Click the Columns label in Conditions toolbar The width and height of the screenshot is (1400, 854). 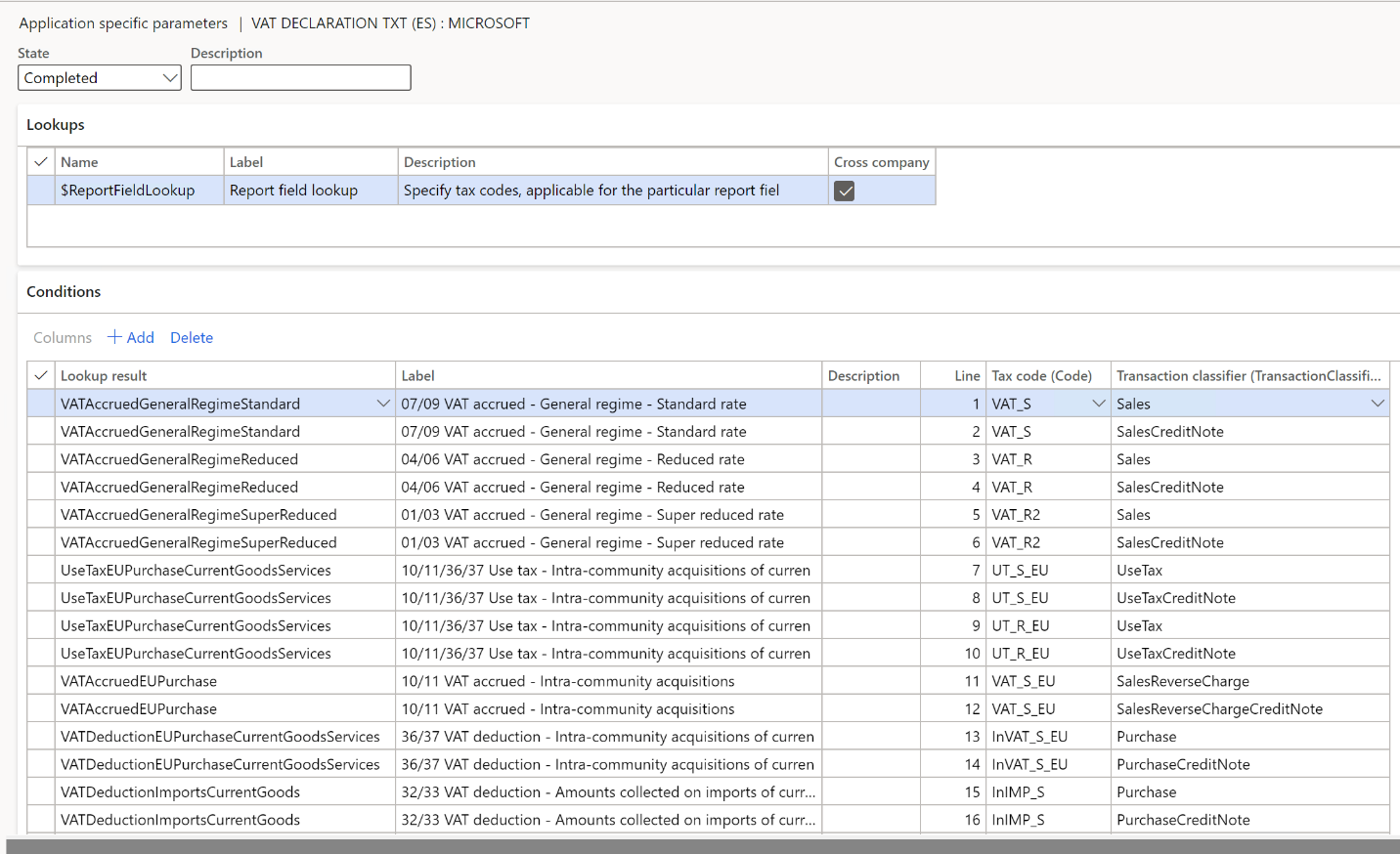pyautogui.click(x=62, y=337)
